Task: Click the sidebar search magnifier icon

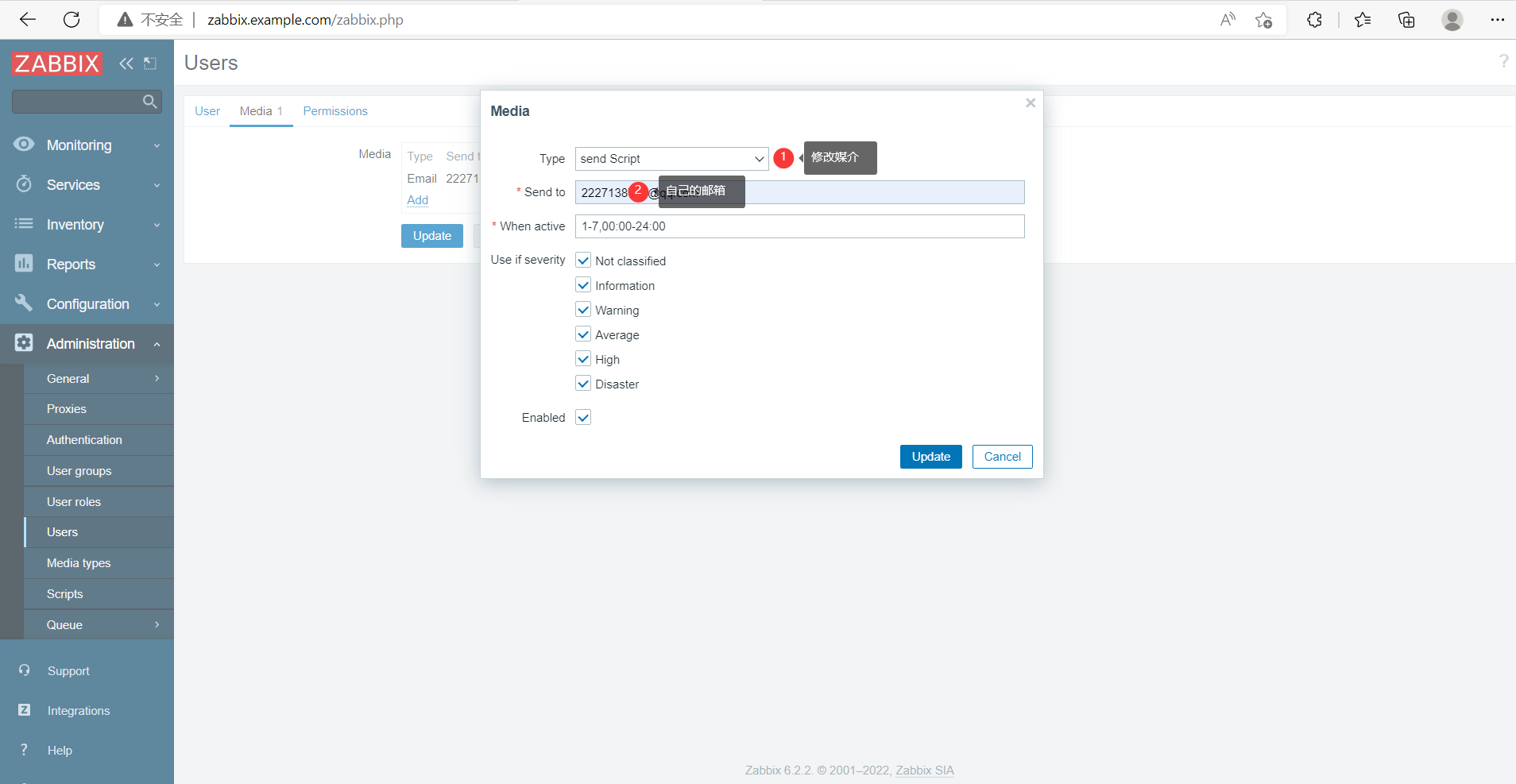Action: click(x=149, y=102)
